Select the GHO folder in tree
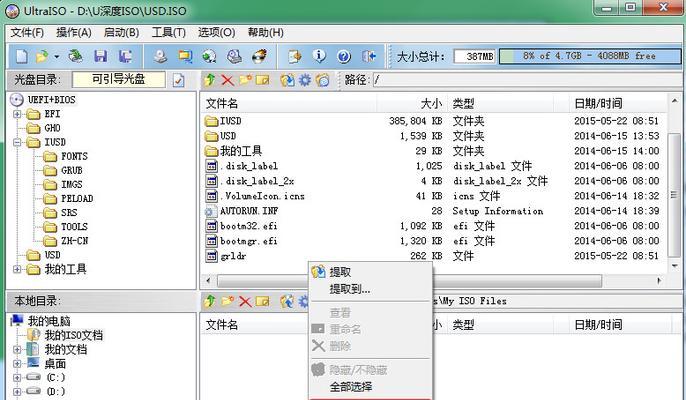Screen dimensions: 686x400 click(x=52, y=128)
